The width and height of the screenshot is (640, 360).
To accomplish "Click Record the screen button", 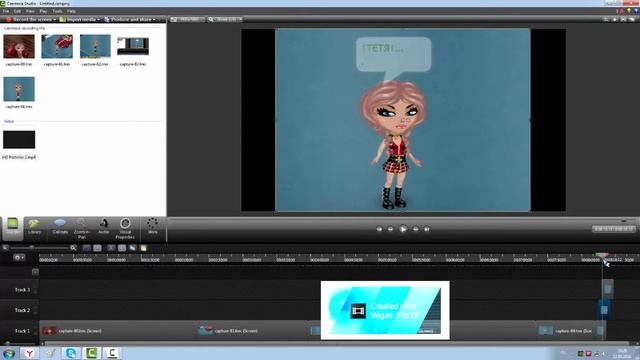I will point(30,19).
